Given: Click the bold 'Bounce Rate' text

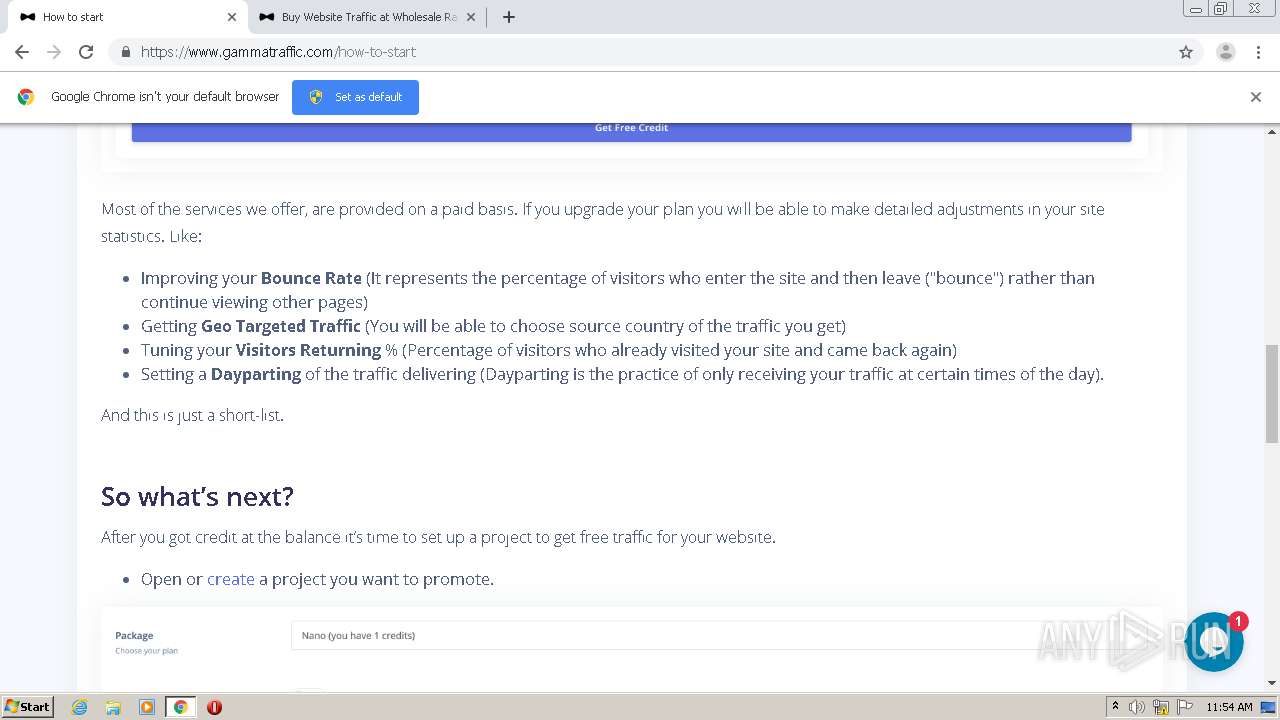Looking at the screenshot, I should [311, 278].
